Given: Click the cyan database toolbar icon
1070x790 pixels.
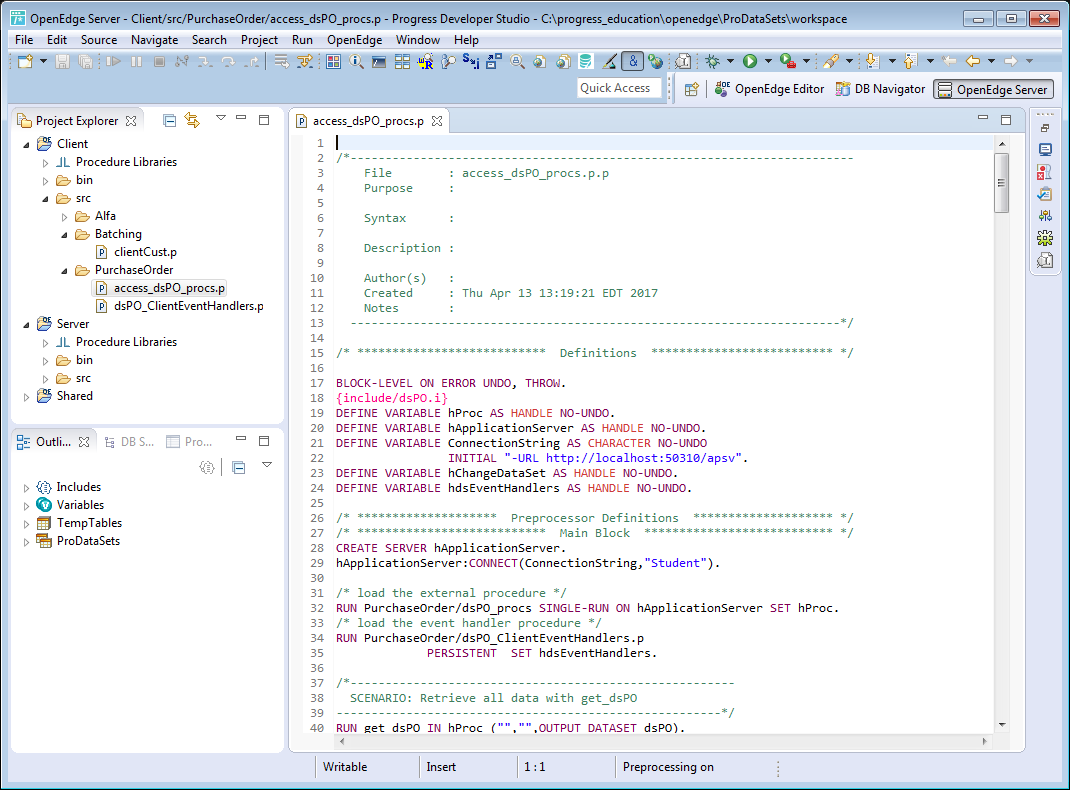Looking at the screenshot, I should point(585,61).
